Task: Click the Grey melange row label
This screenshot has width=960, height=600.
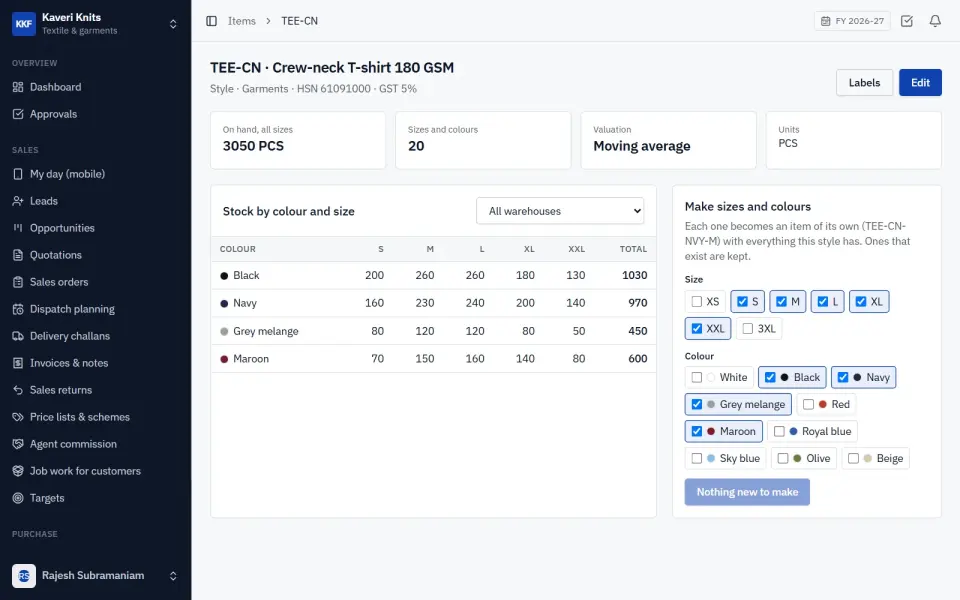Action: 266,331
